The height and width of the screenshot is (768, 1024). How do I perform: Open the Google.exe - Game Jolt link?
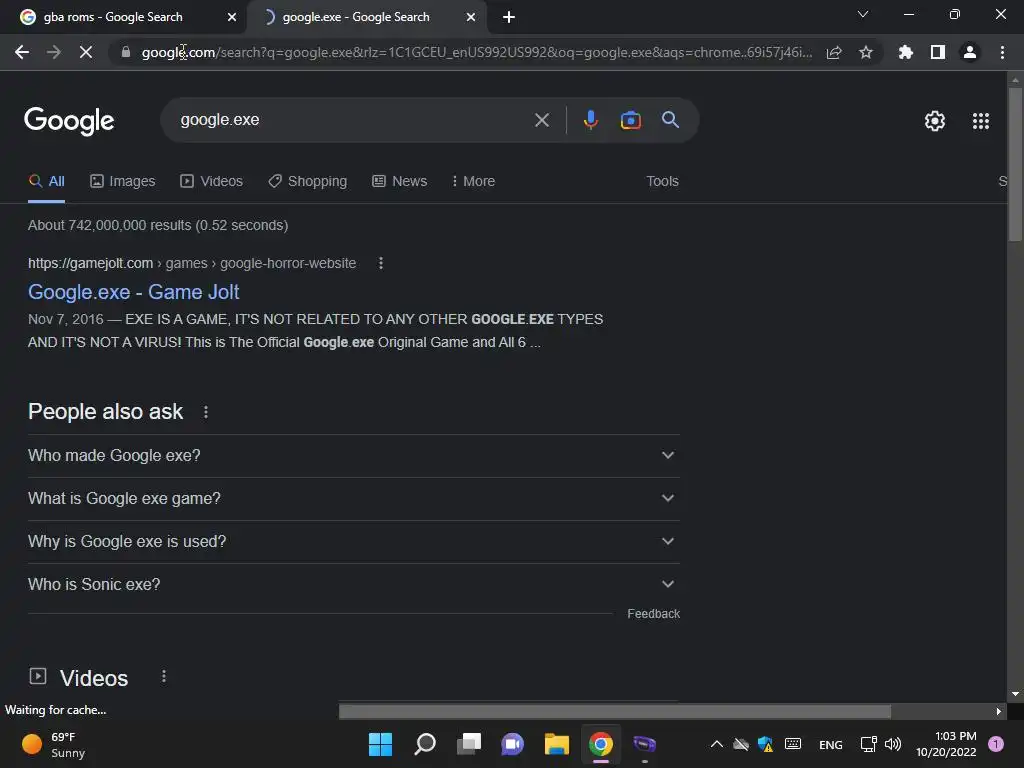click(134, 292)
